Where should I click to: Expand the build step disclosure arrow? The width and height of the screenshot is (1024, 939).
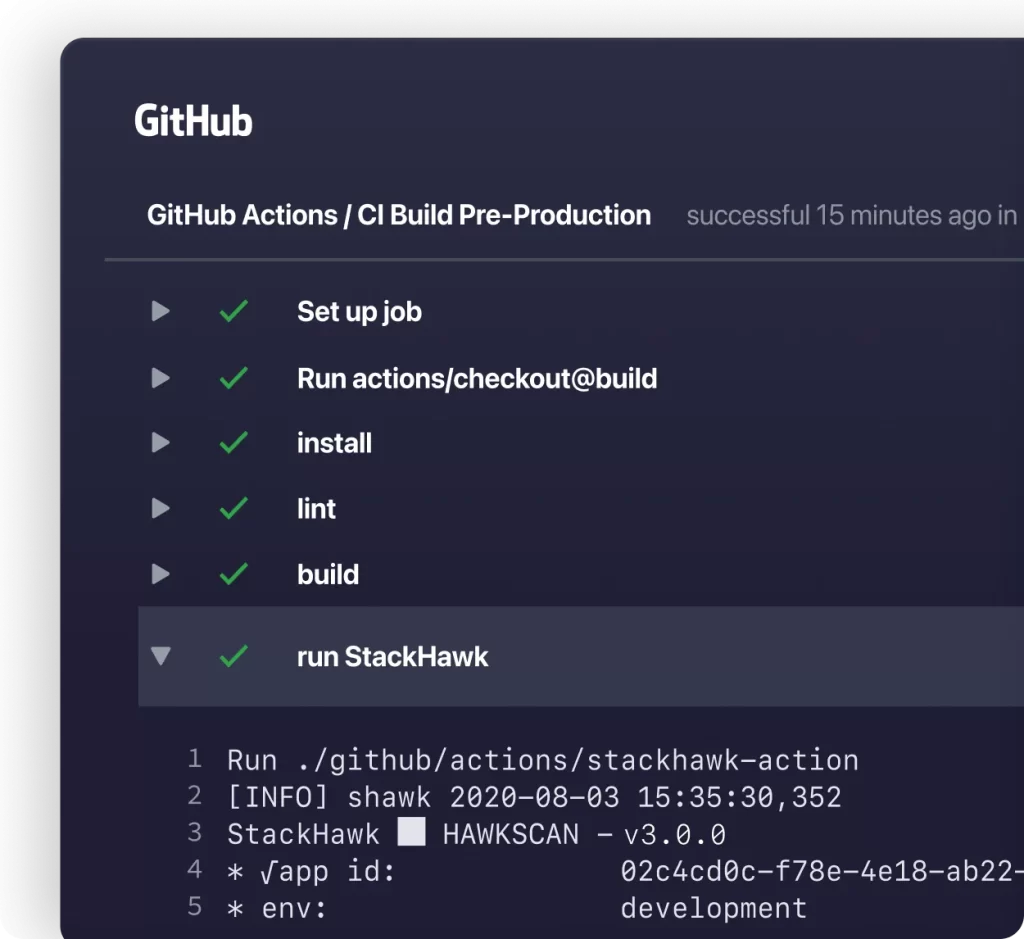coord(160,575)
